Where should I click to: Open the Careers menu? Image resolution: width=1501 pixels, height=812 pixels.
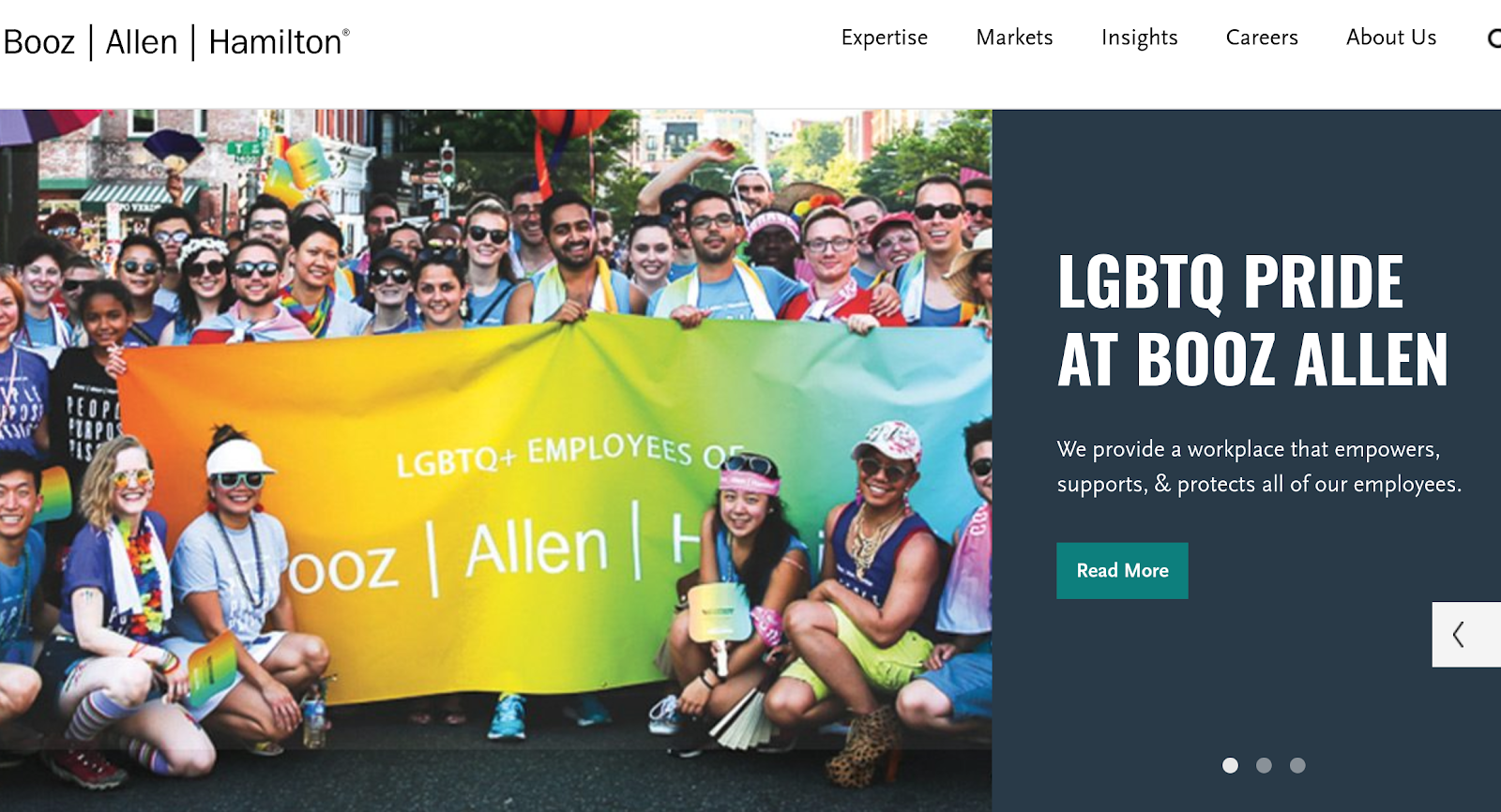coord(1262,38)
